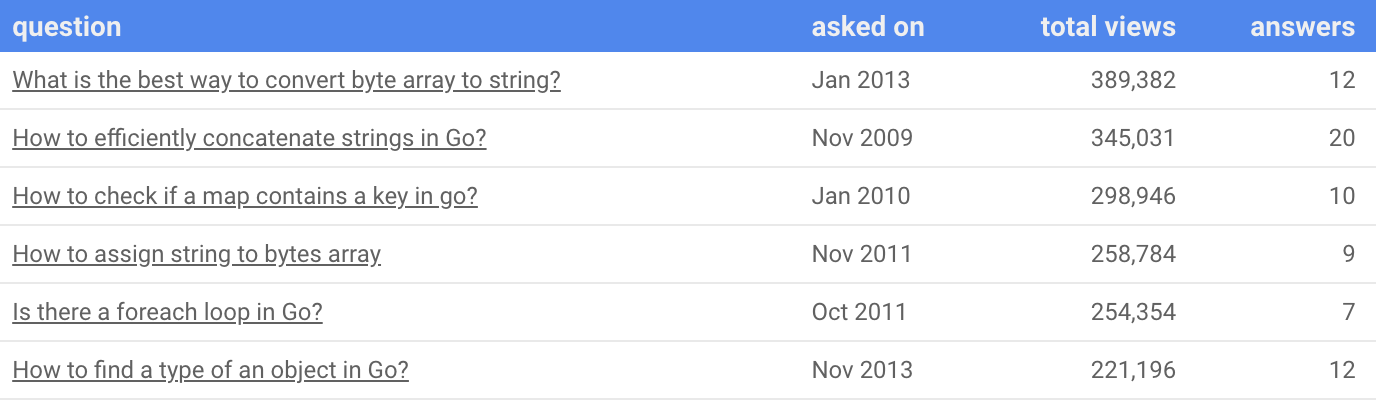1376x400 pixels.
Task: Open the find type of object question
Action: click(x=210, y=371)
